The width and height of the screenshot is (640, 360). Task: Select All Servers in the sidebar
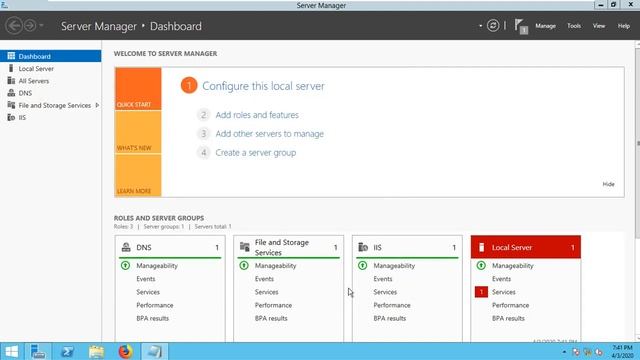coord(51,81)
